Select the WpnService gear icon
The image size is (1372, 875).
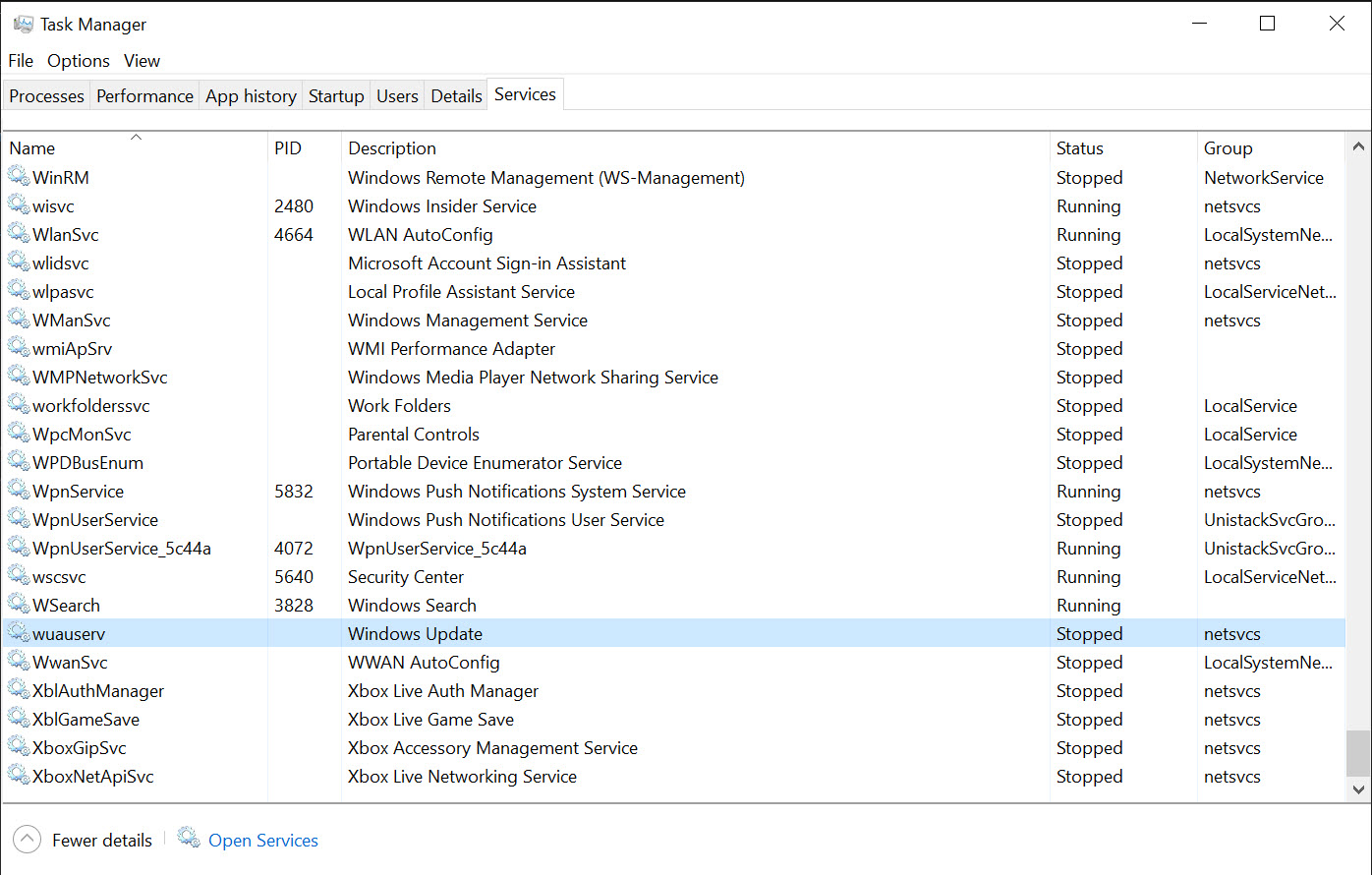point(19,491)
